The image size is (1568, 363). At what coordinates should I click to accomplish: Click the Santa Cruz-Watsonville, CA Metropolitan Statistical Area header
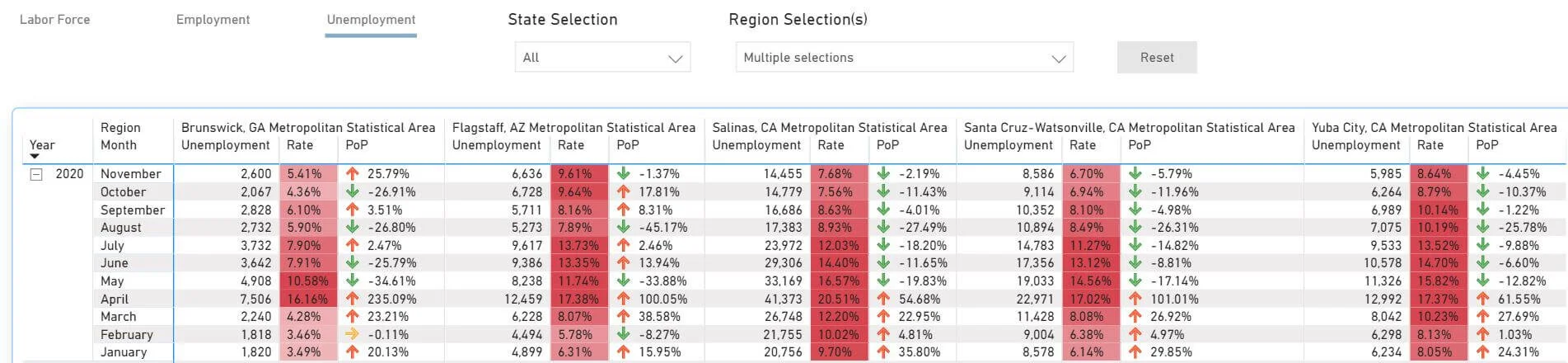click(x=1130, y=128)
